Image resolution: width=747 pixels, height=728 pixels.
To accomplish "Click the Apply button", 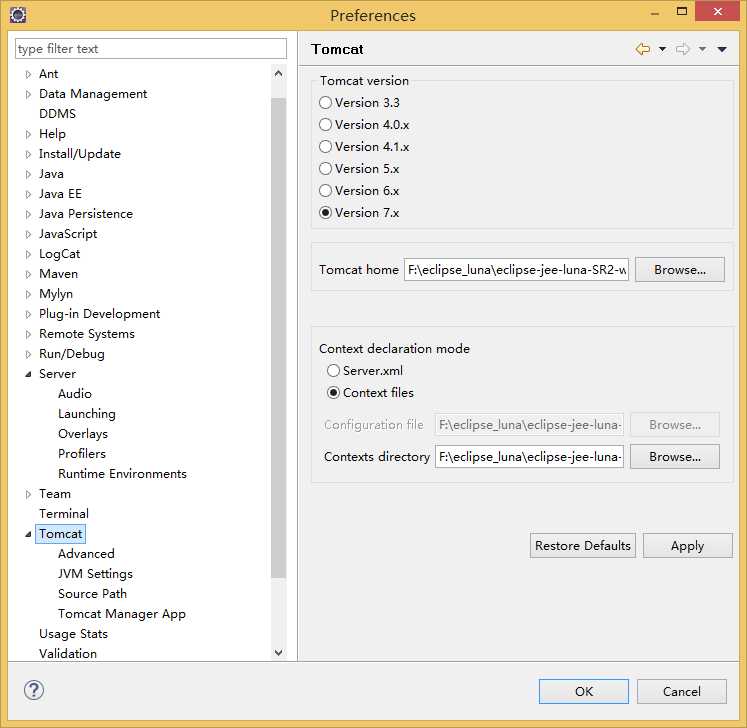I will (x=687, y=546).
